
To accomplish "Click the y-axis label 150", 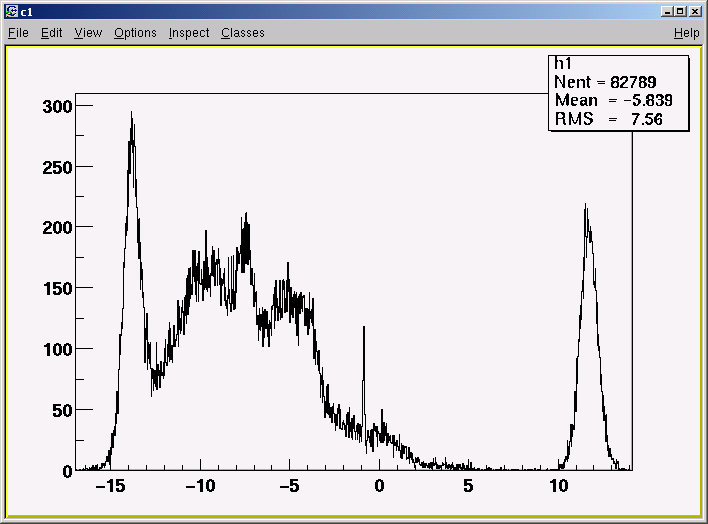I will click(x=57, y=289).
